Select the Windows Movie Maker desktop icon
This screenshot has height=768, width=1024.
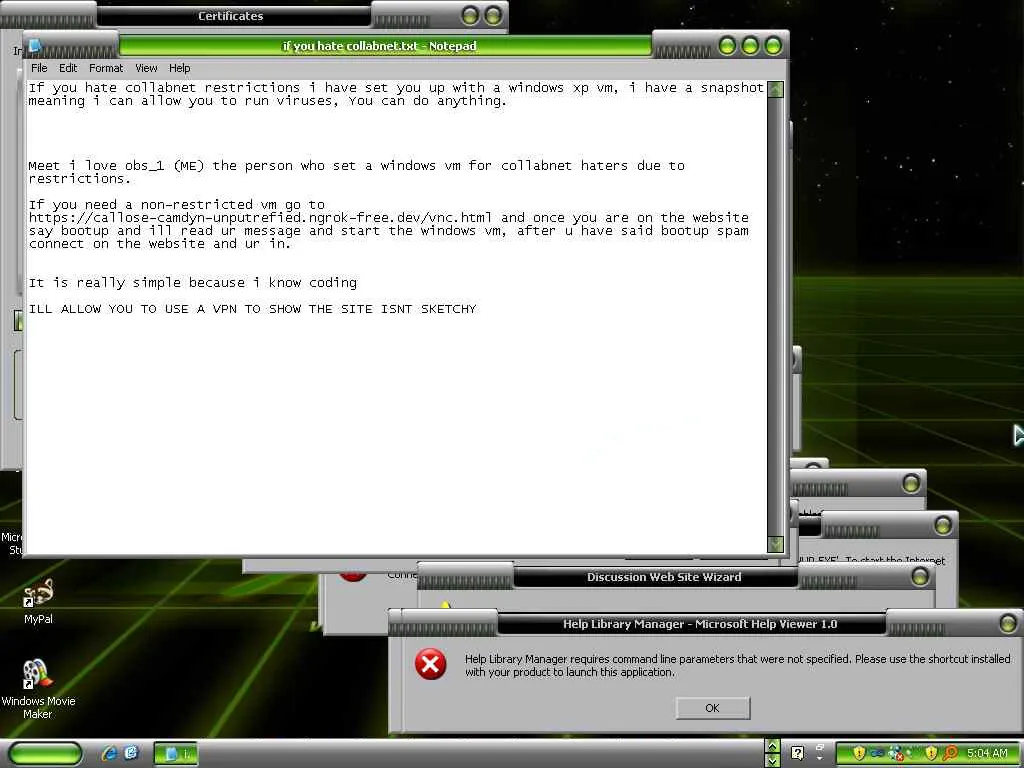pos(38,688)
